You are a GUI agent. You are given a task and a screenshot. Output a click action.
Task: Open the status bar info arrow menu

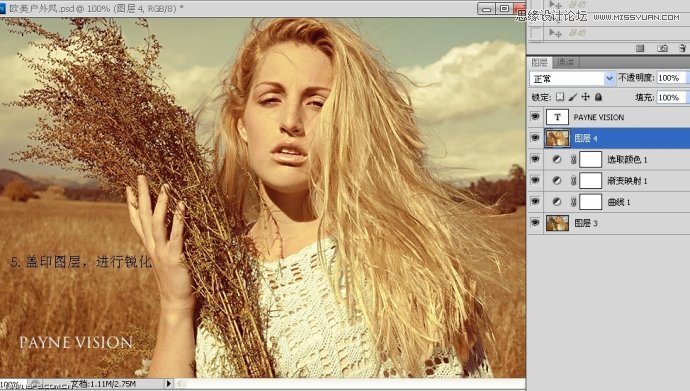[168, 384]
